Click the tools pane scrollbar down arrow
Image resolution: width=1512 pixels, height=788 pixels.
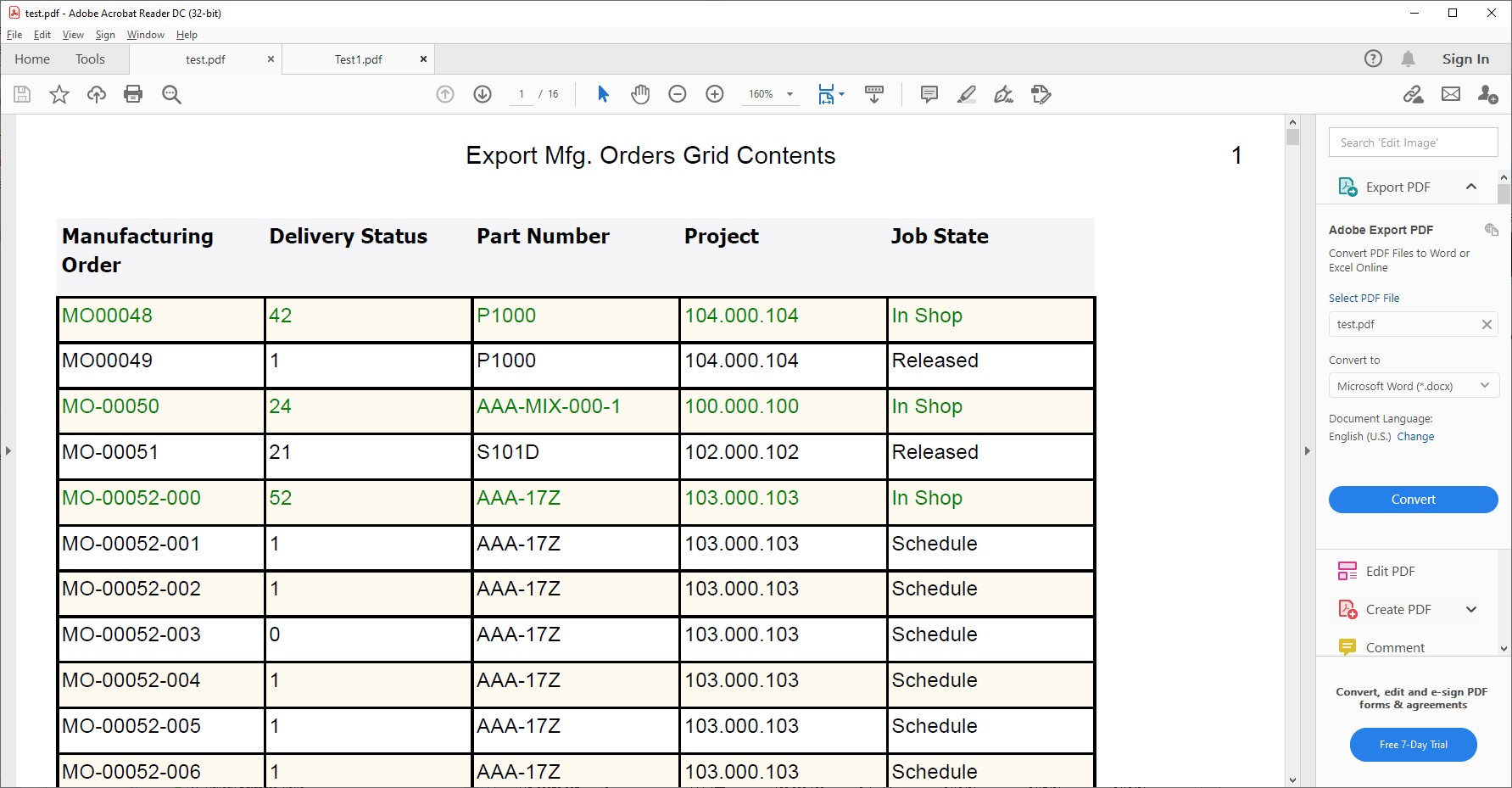[1504, 649]
